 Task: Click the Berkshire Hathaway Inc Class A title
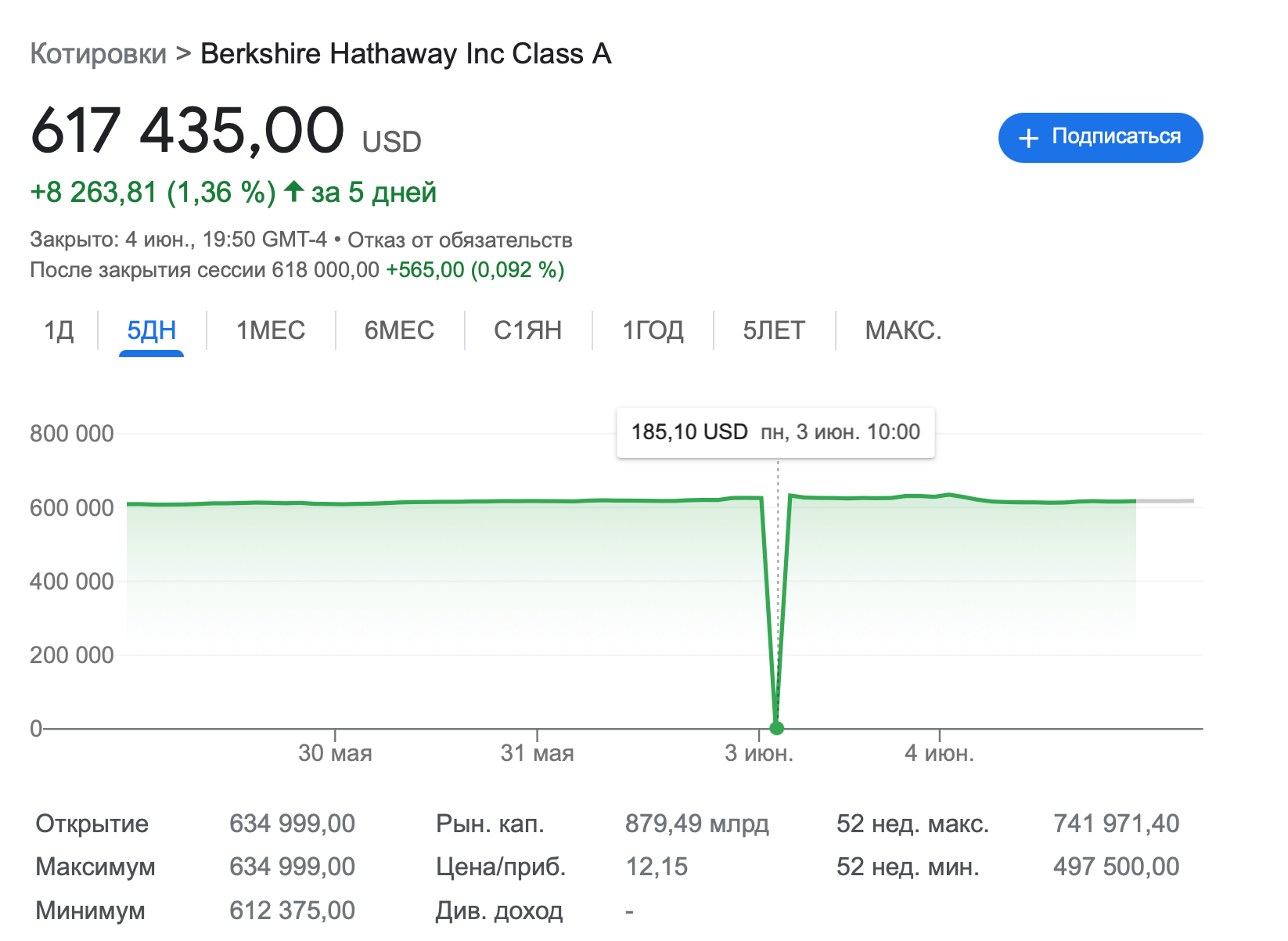406,54
